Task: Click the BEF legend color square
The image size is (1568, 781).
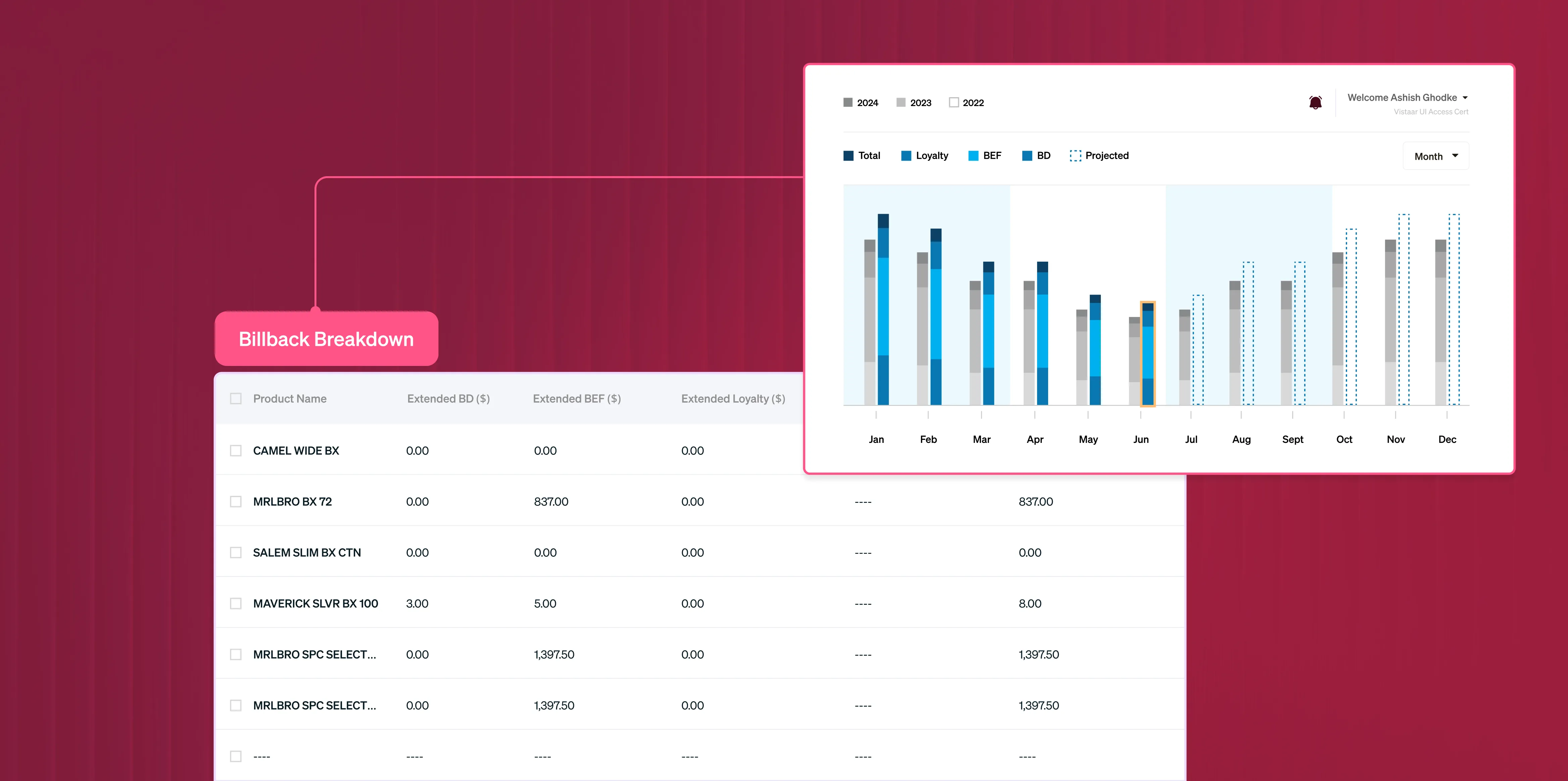Action: pyautogui.click(x=973, y=156)
